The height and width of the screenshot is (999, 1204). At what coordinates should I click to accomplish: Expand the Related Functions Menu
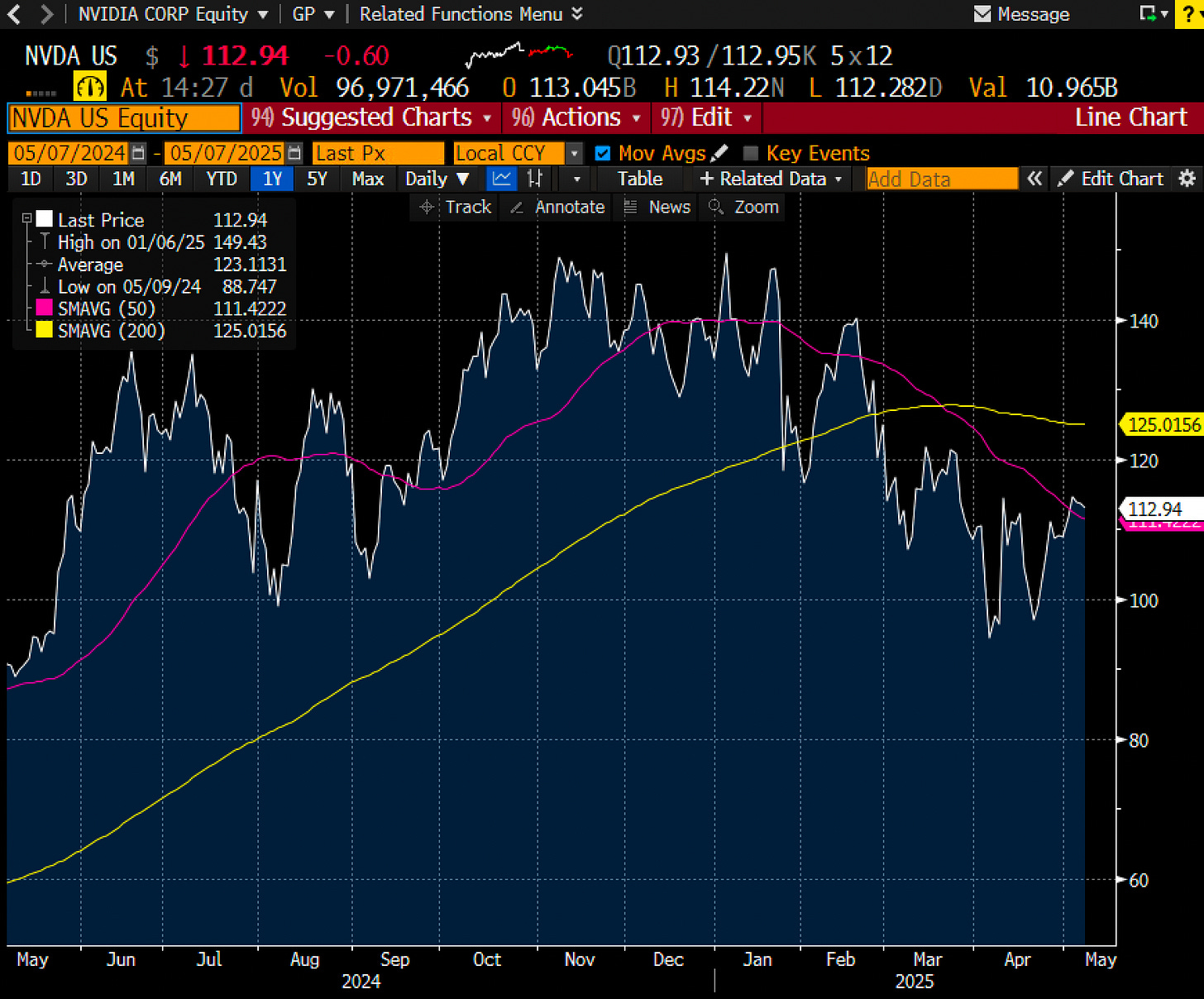pyautogui.click(x=471, y=14)
